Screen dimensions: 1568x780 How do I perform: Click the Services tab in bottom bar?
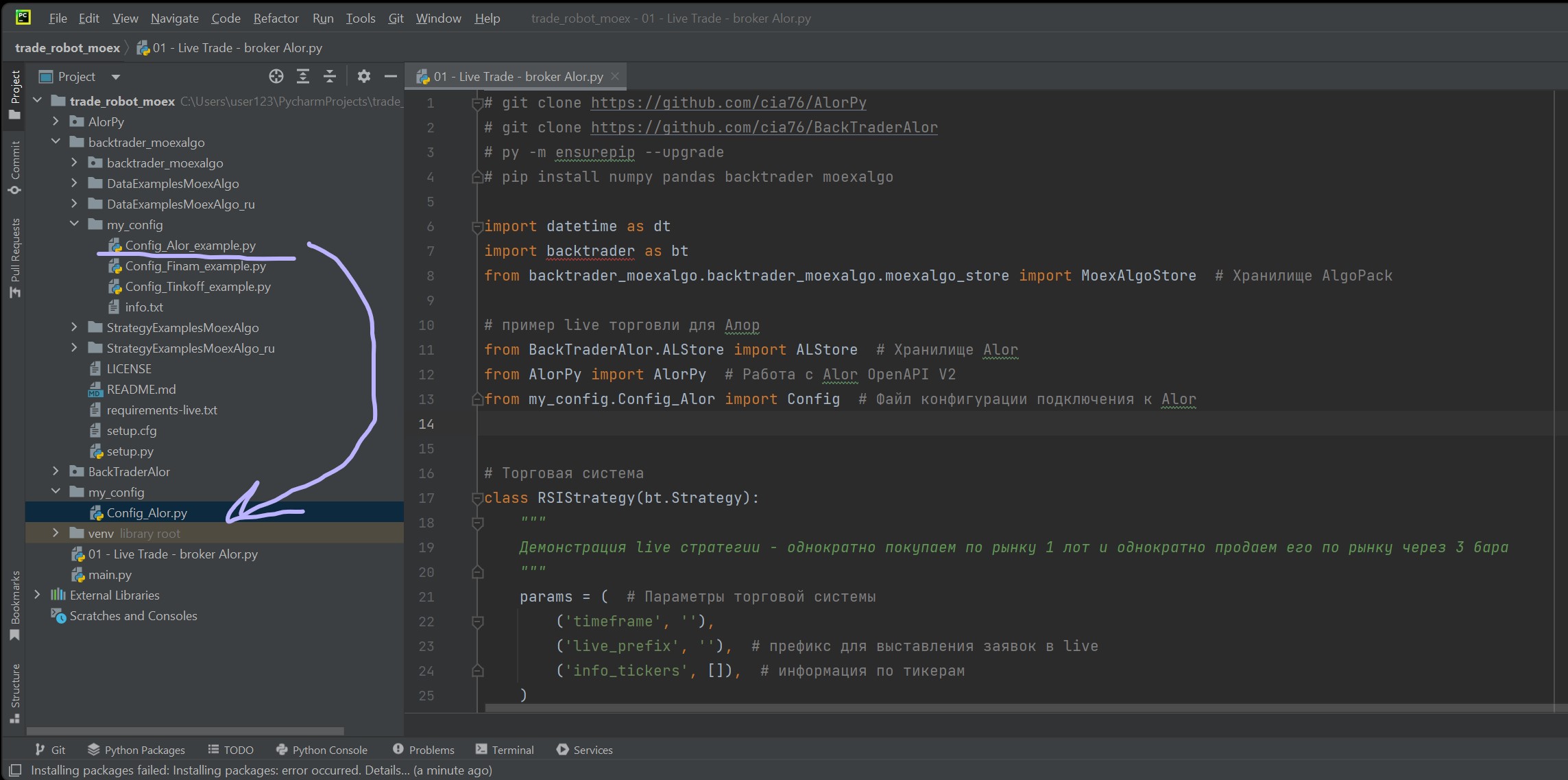590,749
